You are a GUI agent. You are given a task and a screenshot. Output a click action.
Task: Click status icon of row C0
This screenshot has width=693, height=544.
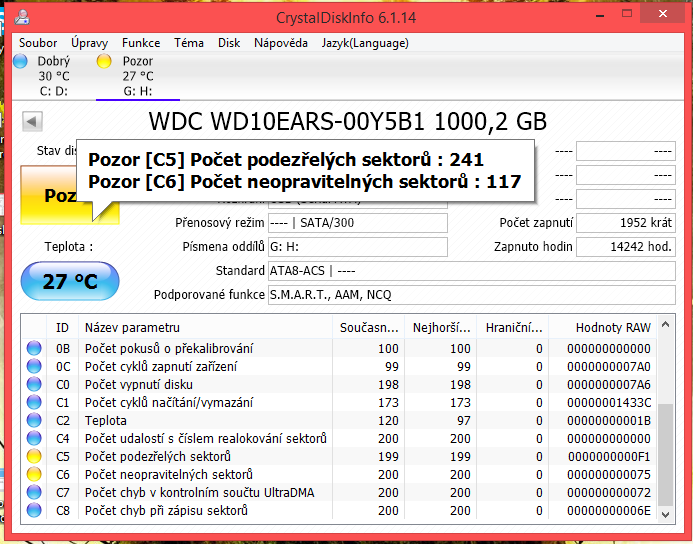(x=34, y=384)
